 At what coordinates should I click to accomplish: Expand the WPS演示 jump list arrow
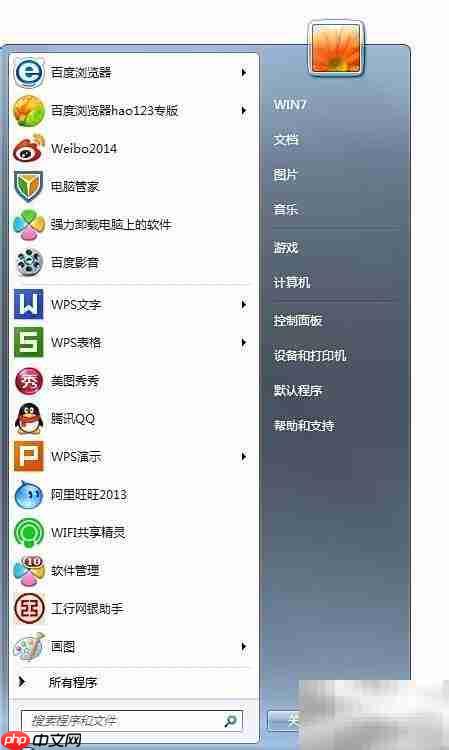244,457
